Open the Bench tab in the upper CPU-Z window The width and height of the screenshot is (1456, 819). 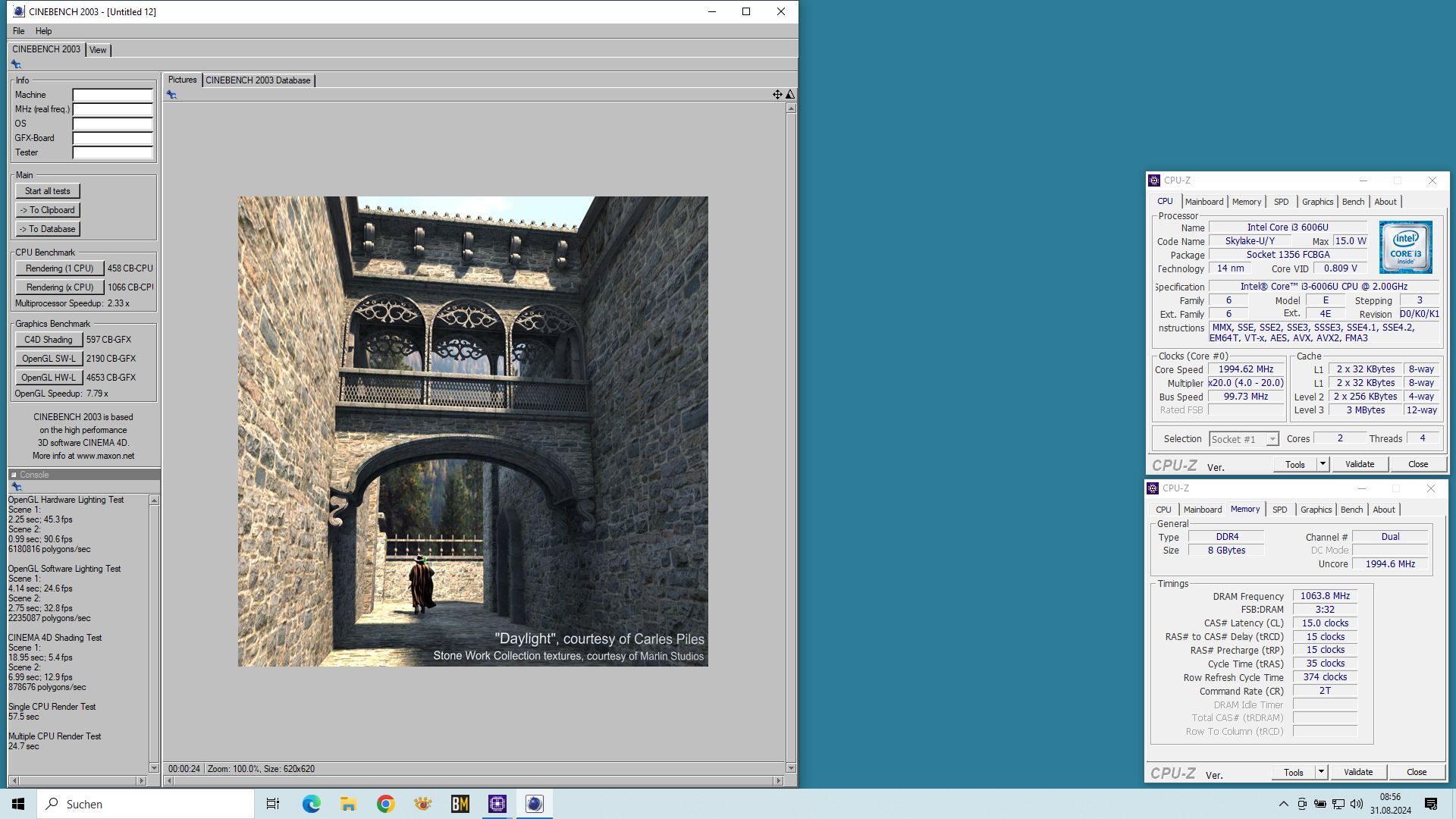click(x=1353, y=202)
